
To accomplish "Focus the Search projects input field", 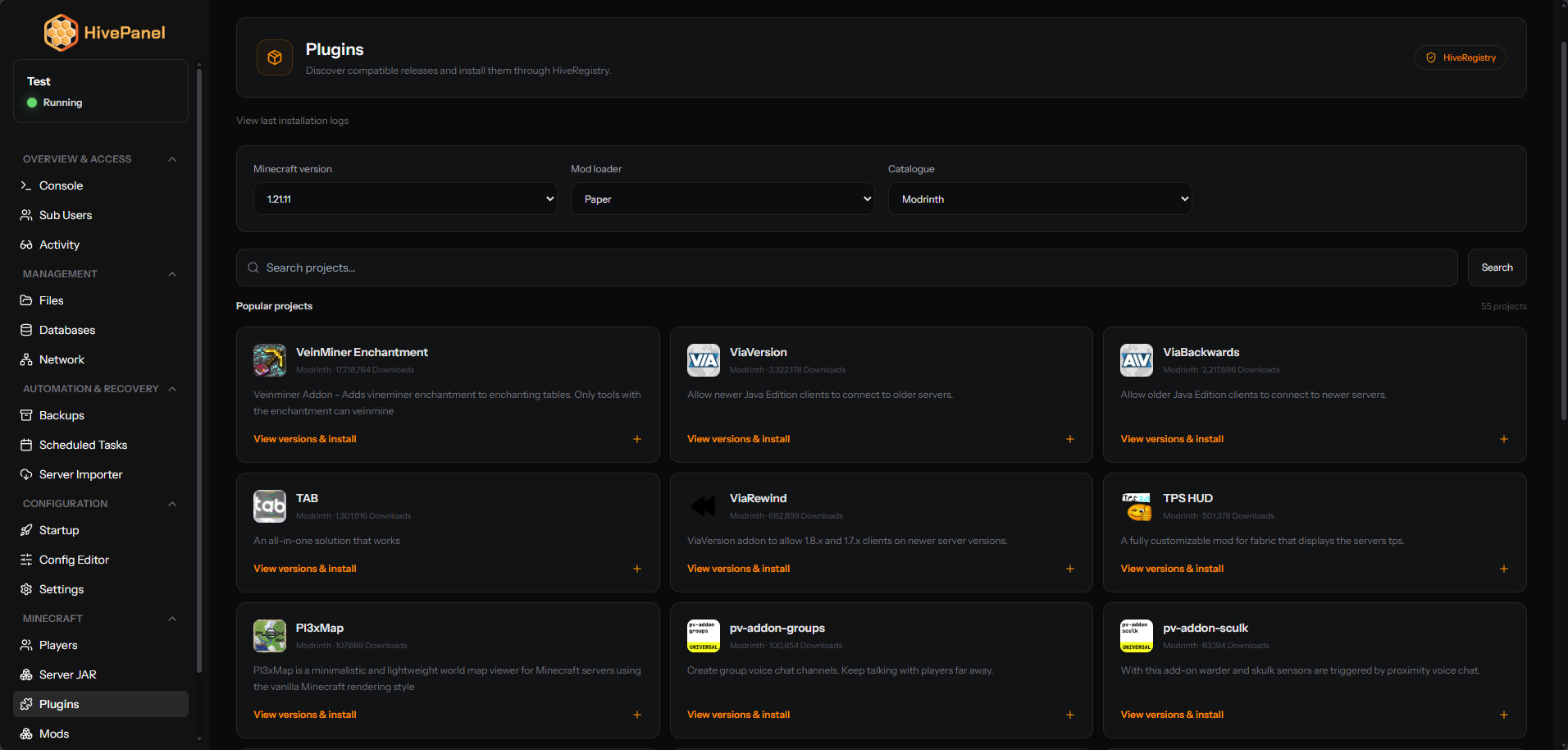I will [847, 268].
